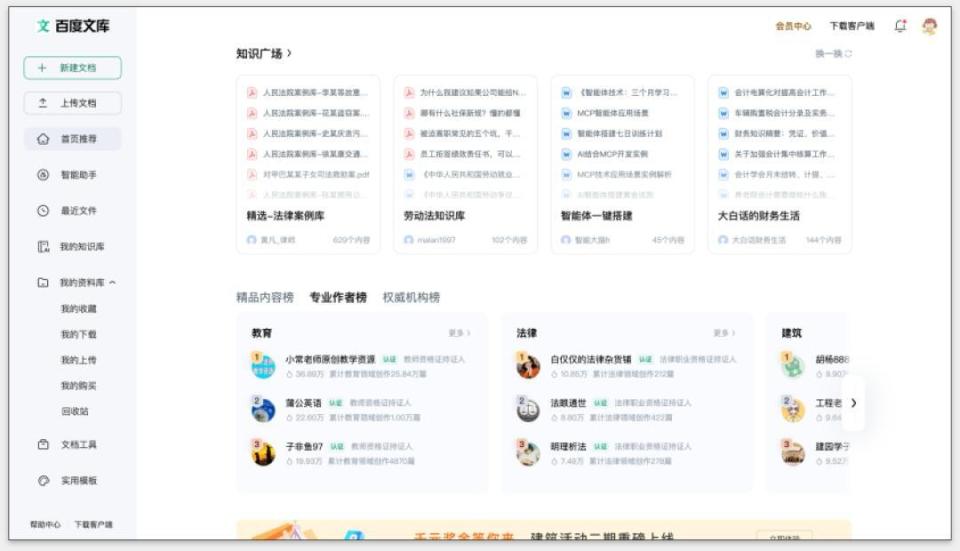Open the 大白话的财务生活 knowledge card

coord(779,164)
